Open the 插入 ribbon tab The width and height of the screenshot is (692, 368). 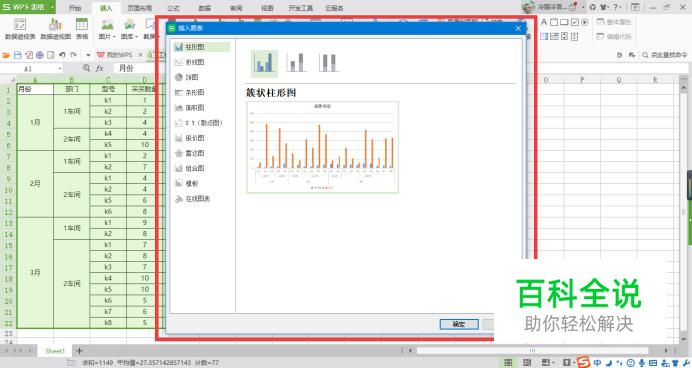click(106, 8)
